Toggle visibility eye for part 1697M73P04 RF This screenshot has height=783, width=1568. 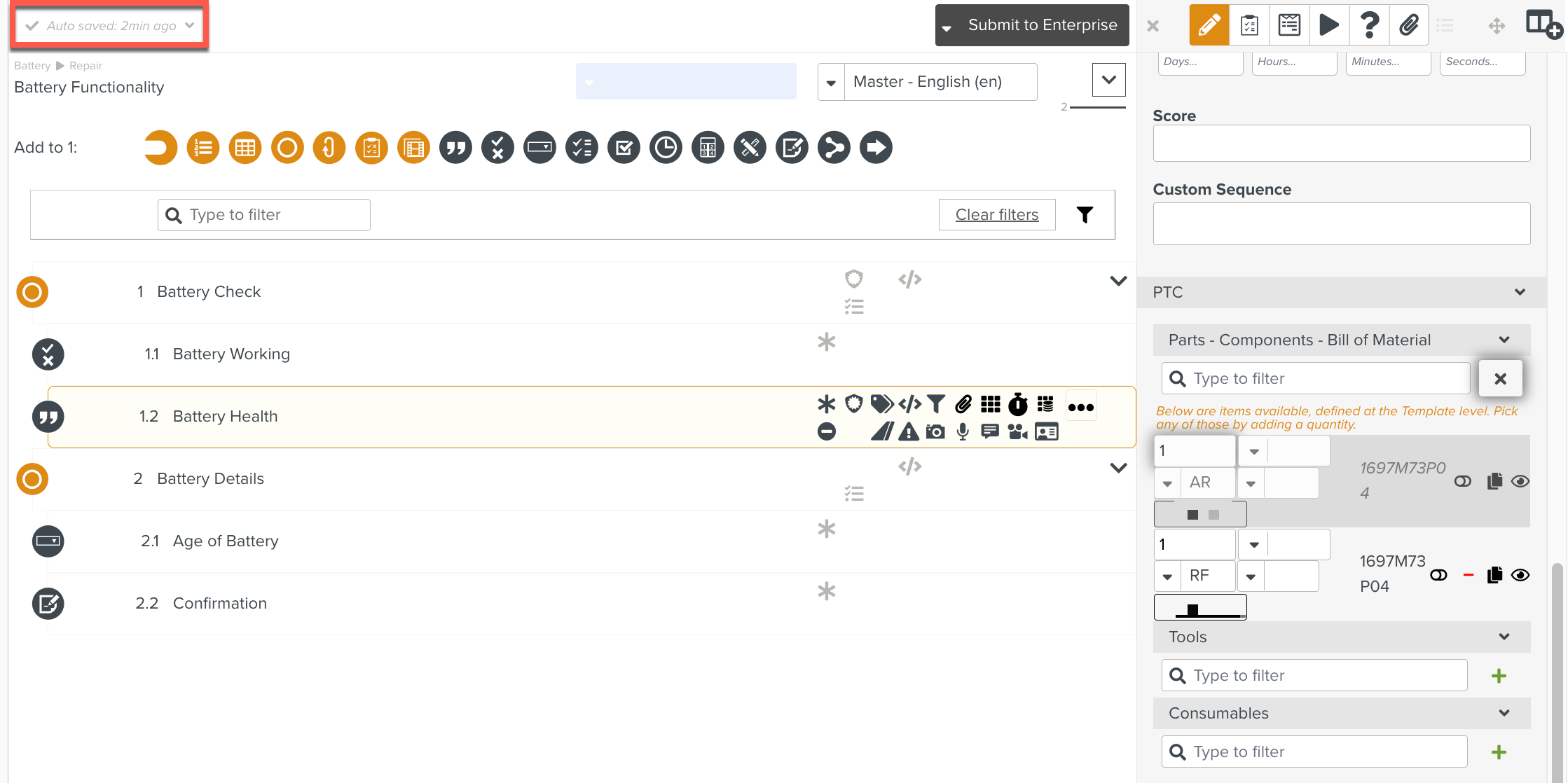click(1520, 575)
